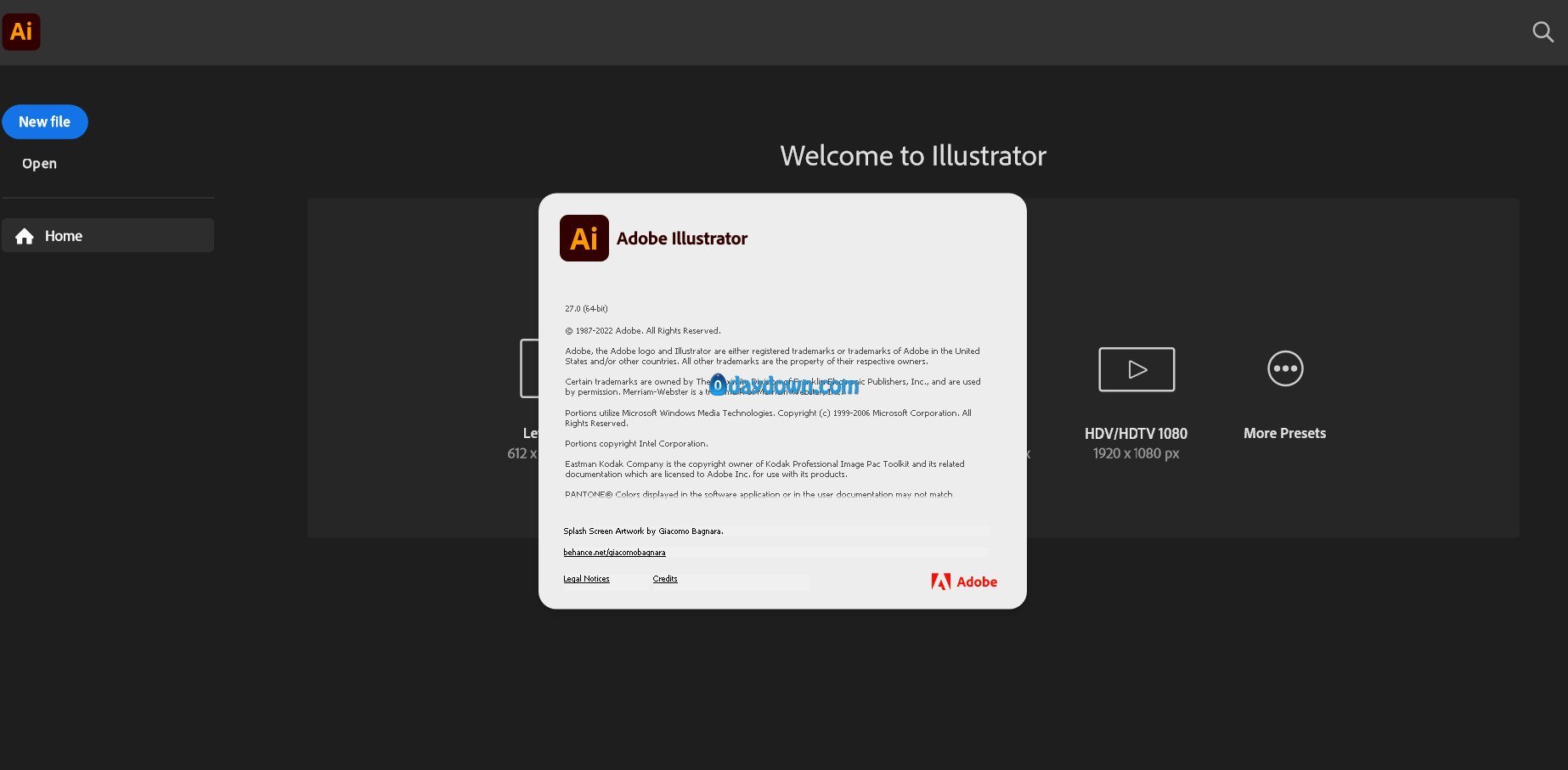This screenshot has height=770, width=1568.
Task: Click the More Presets label
Action: click(x=1284, y=433)
